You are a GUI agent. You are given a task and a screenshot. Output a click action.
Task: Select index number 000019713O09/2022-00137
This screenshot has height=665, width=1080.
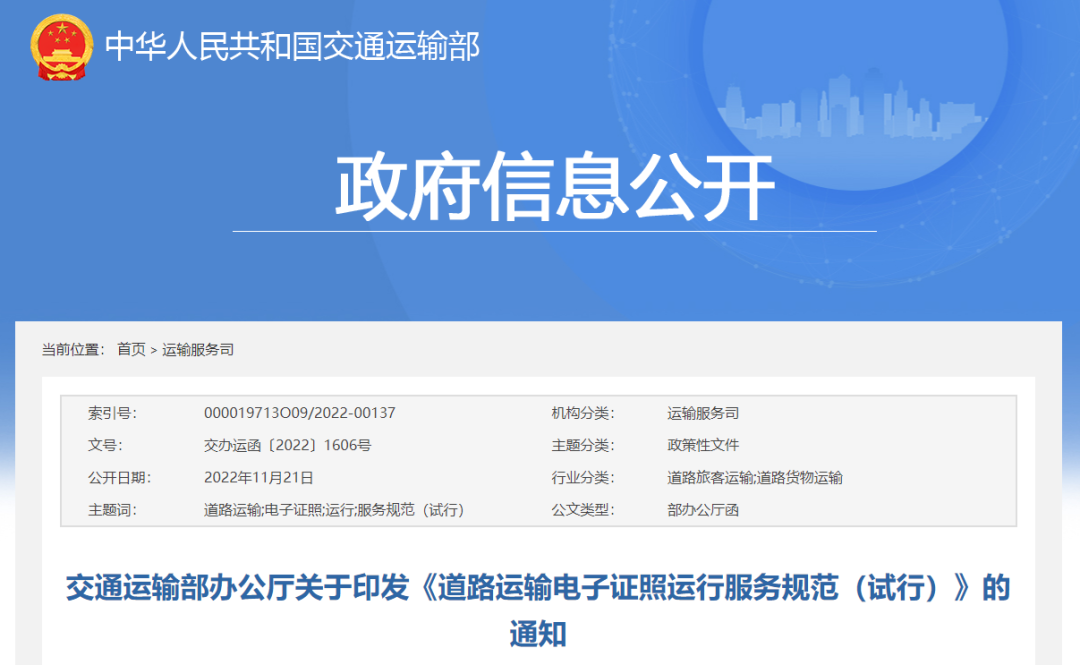pos(300,413)
